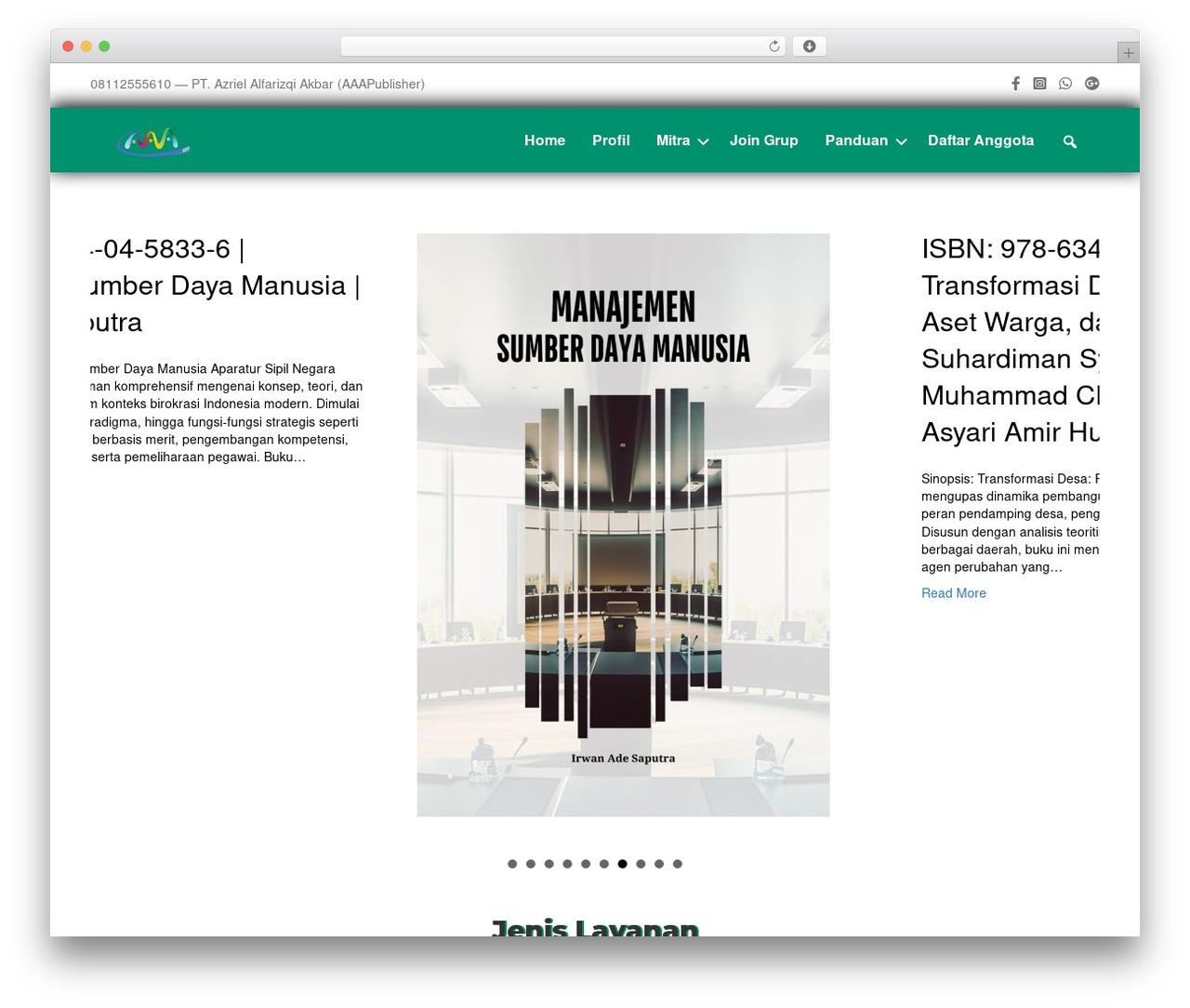Click the "Jenis Layanan" section heading

pos(595,927)
